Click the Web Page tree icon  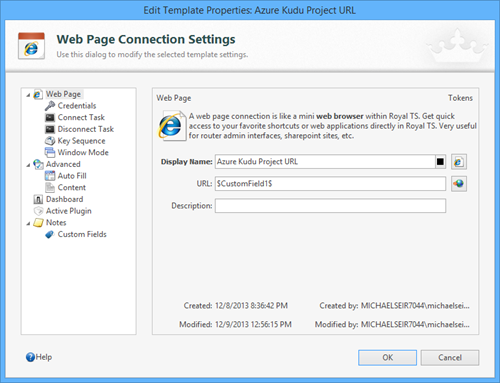[38, 94]
